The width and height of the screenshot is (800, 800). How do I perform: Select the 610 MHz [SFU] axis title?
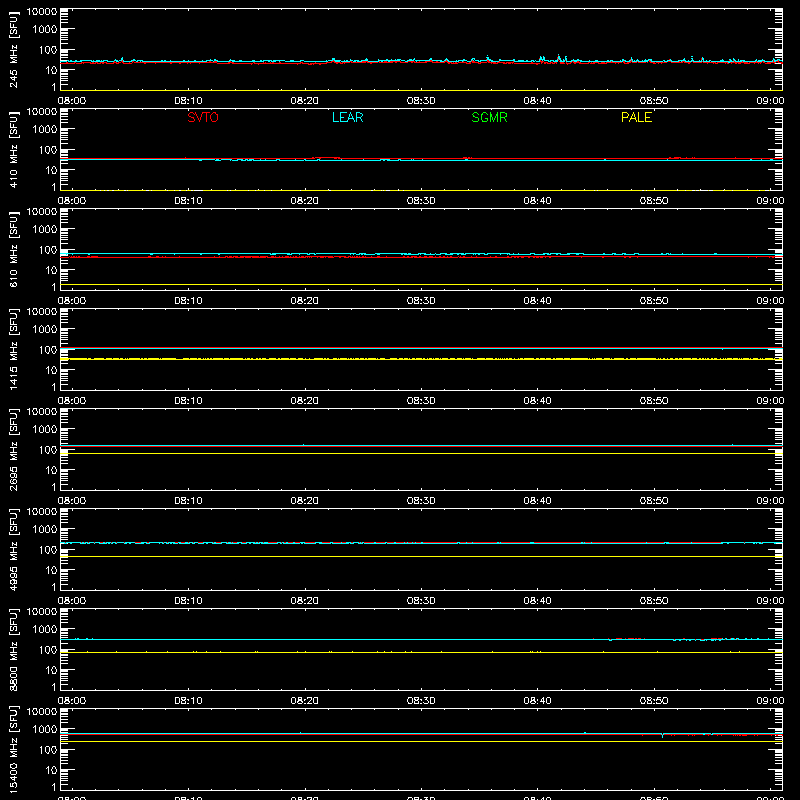point(13,249)
